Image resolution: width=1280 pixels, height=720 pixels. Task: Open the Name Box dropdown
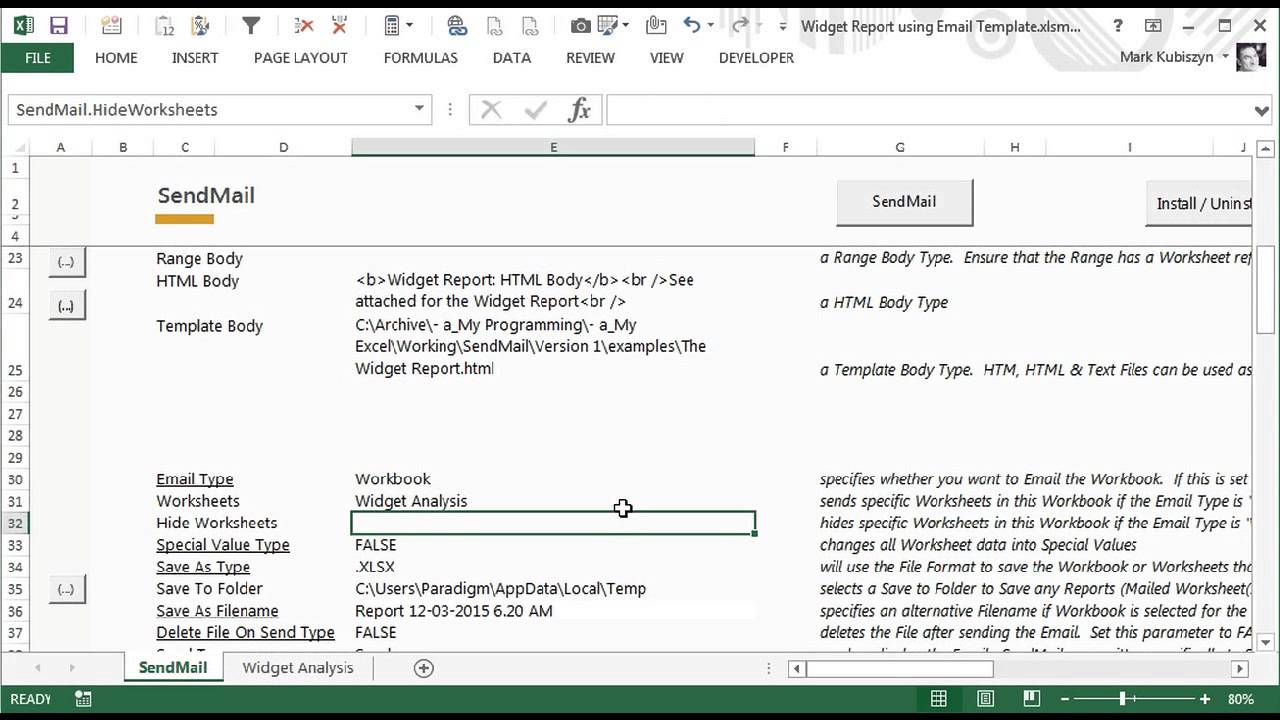419,109
